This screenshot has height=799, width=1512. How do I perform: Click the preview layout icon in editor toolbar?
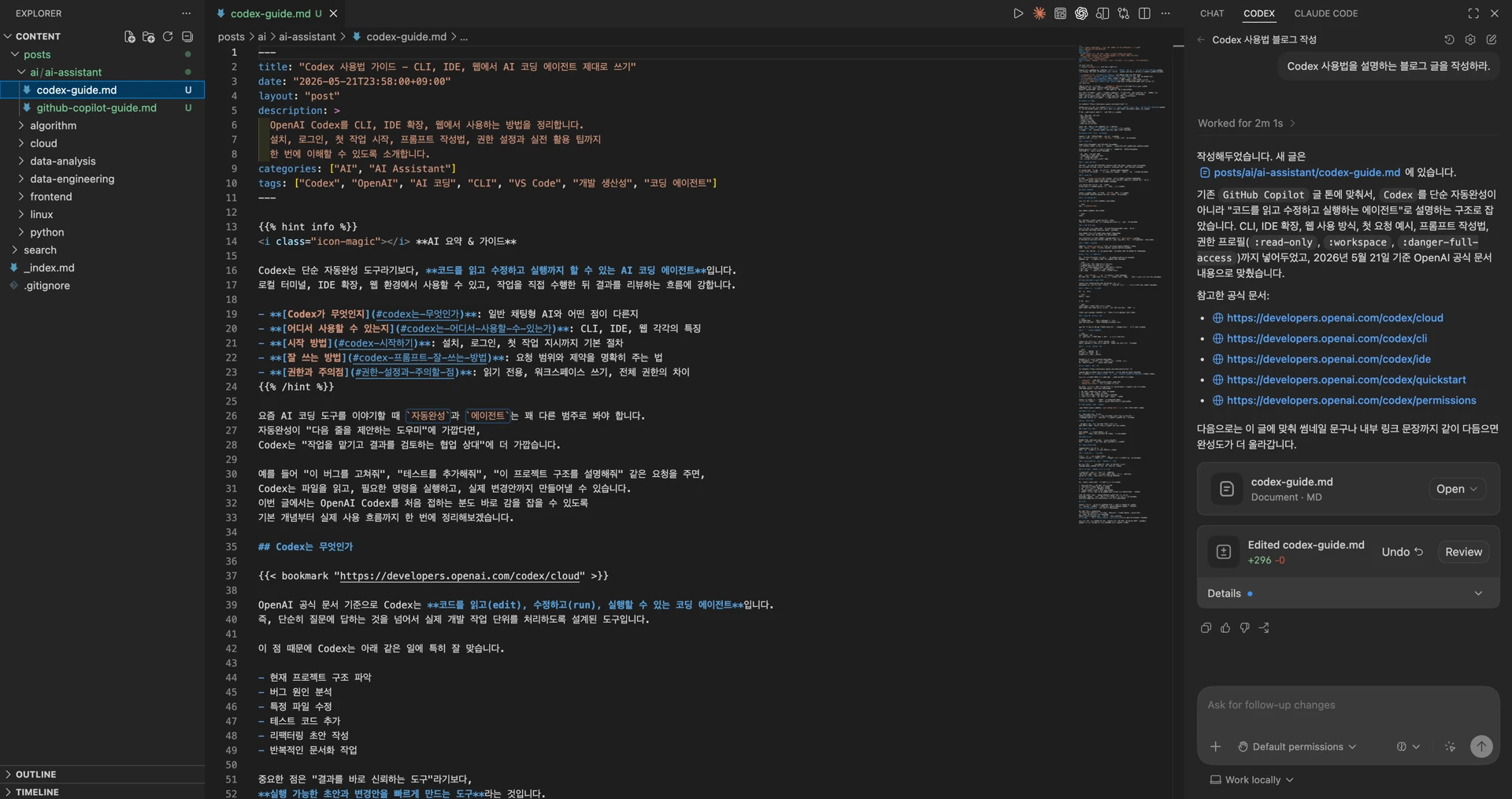pyautogui.click(x=1061, y=13)
